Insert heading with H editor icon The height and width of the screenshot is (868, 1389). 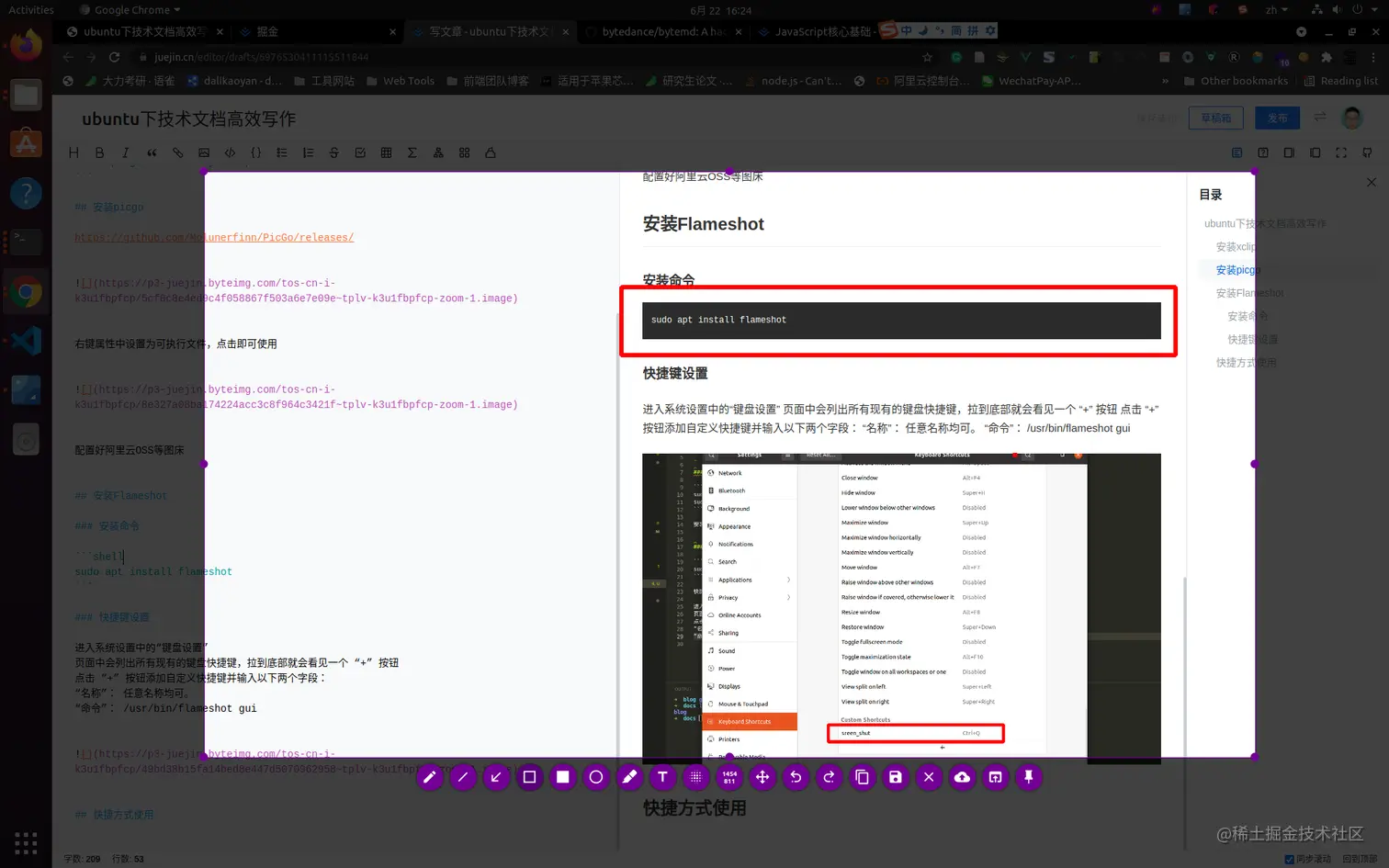pos(73,152)
